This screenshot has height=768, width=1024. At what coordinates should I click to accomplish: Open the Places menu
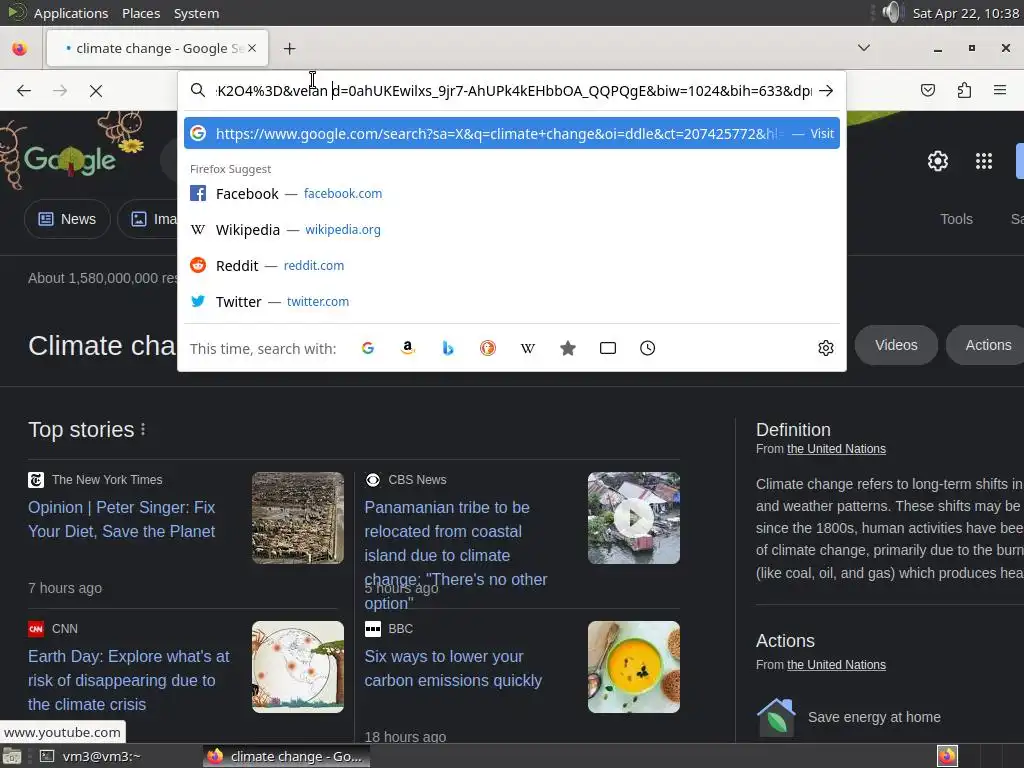tap(140, 13)
